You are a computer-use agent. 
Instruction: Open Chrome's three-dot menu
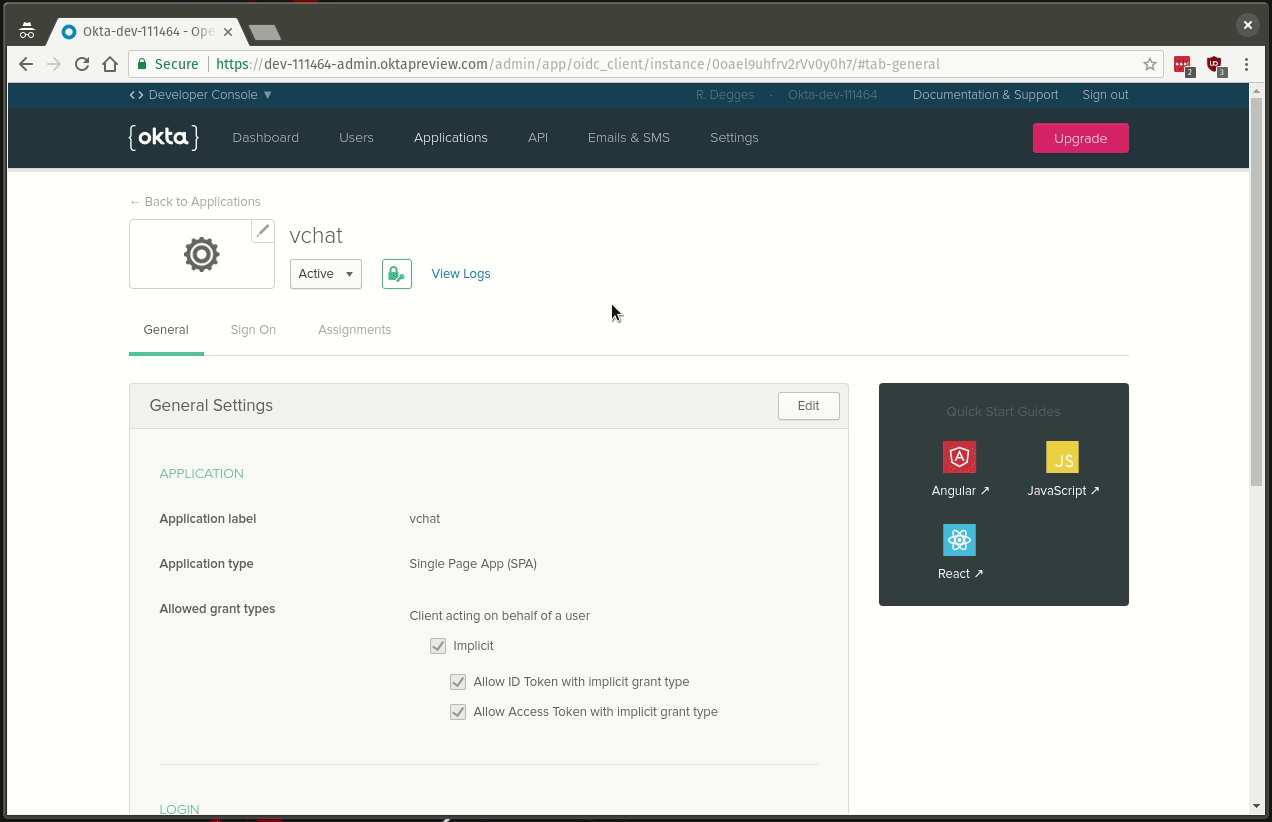pos(1246,64)
